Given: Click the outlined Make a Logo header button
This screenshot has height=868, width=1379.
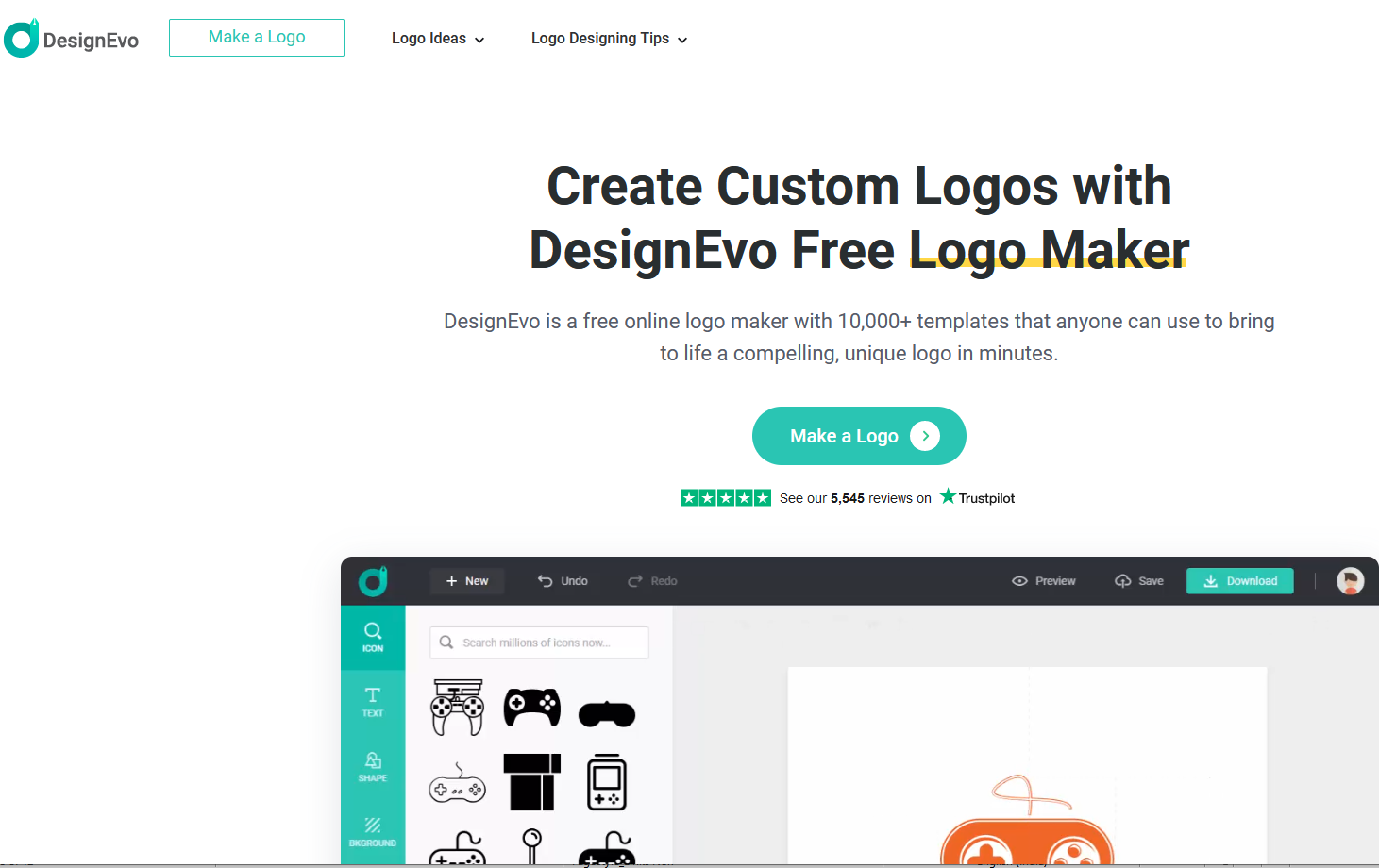Looking at the screenshot, I should [x=257, y=38].
